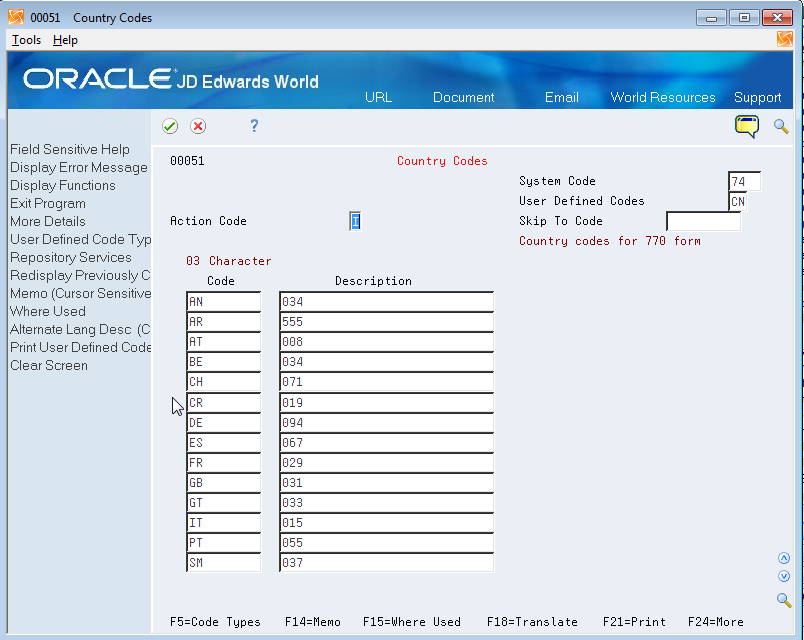
Task: Click the AR code field
Action: point(224,322)
